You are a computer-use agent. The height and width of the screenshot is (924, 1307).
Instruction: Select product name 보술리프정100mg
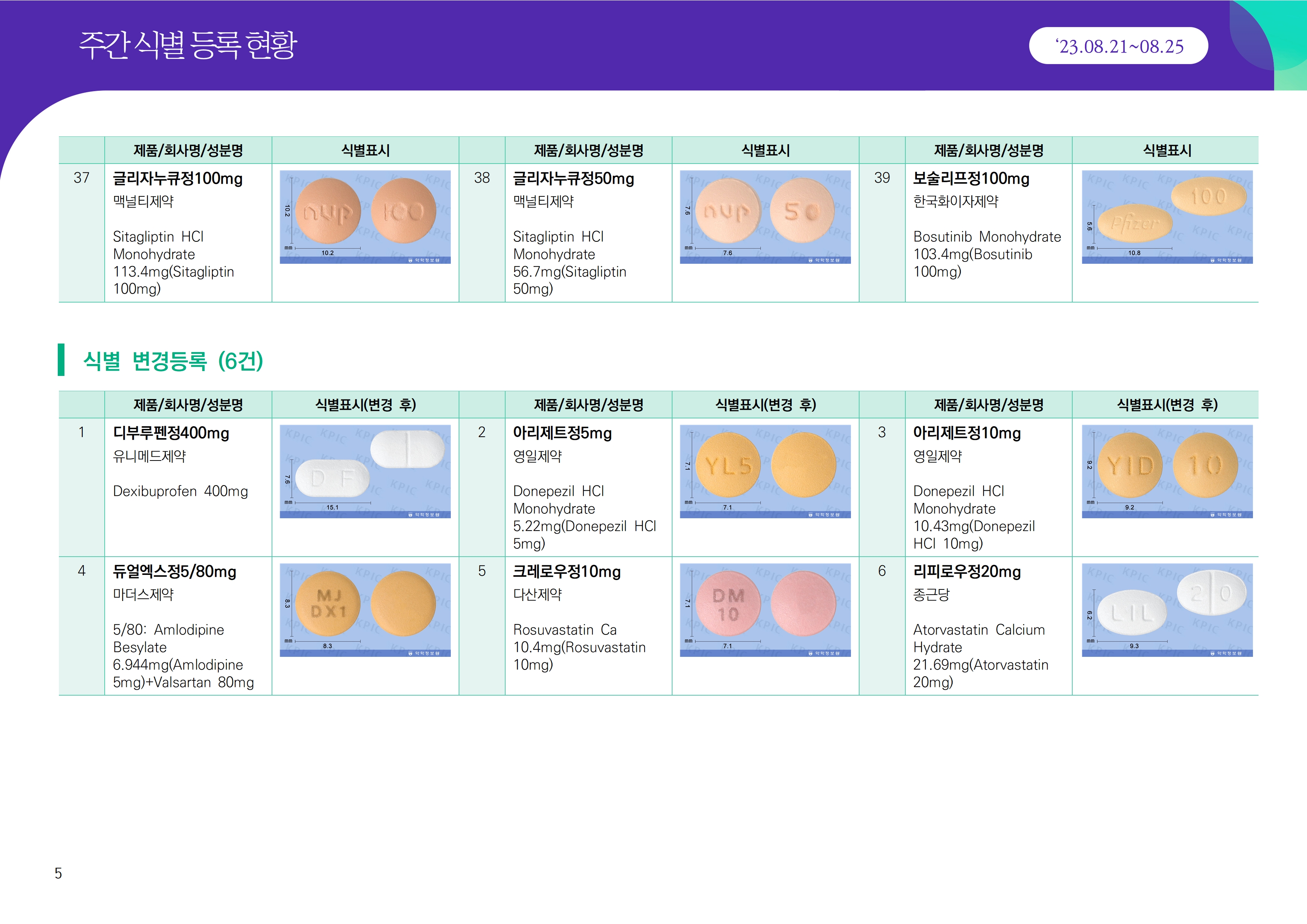tap(971, 179)
